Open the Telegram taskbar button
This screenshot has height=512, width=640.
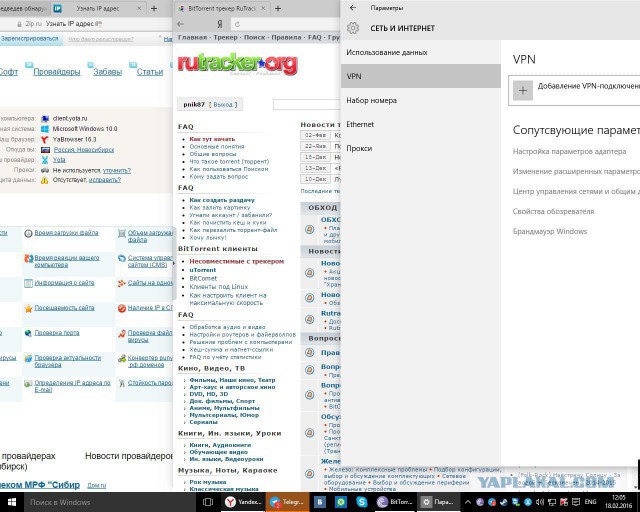(287, 502)
